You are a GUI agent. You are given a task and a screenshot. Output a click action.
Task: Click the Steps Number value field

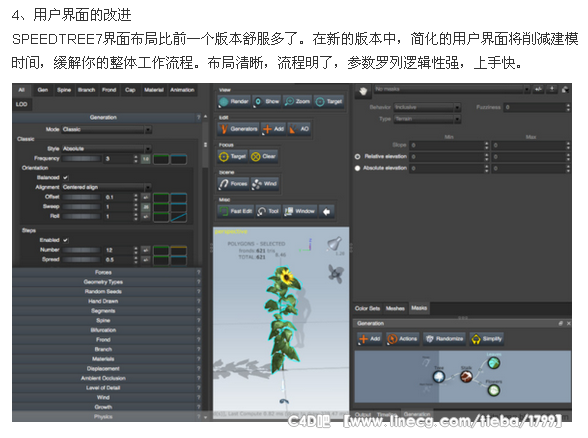118,250
